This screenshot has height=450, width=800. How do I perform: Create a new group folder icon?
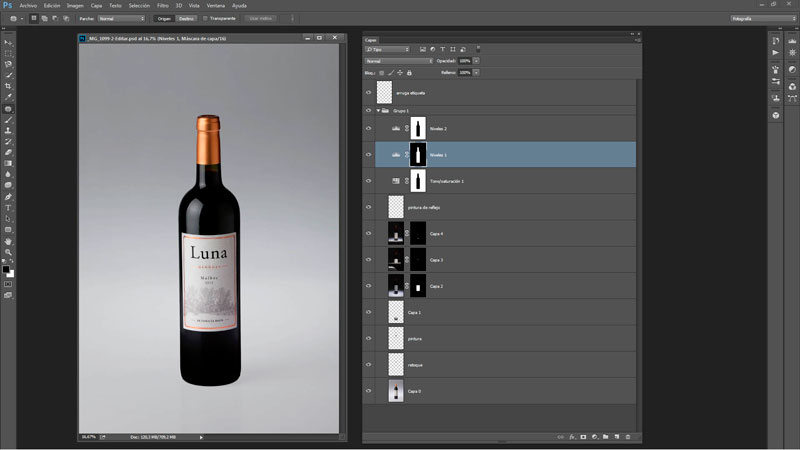(606, 437)
